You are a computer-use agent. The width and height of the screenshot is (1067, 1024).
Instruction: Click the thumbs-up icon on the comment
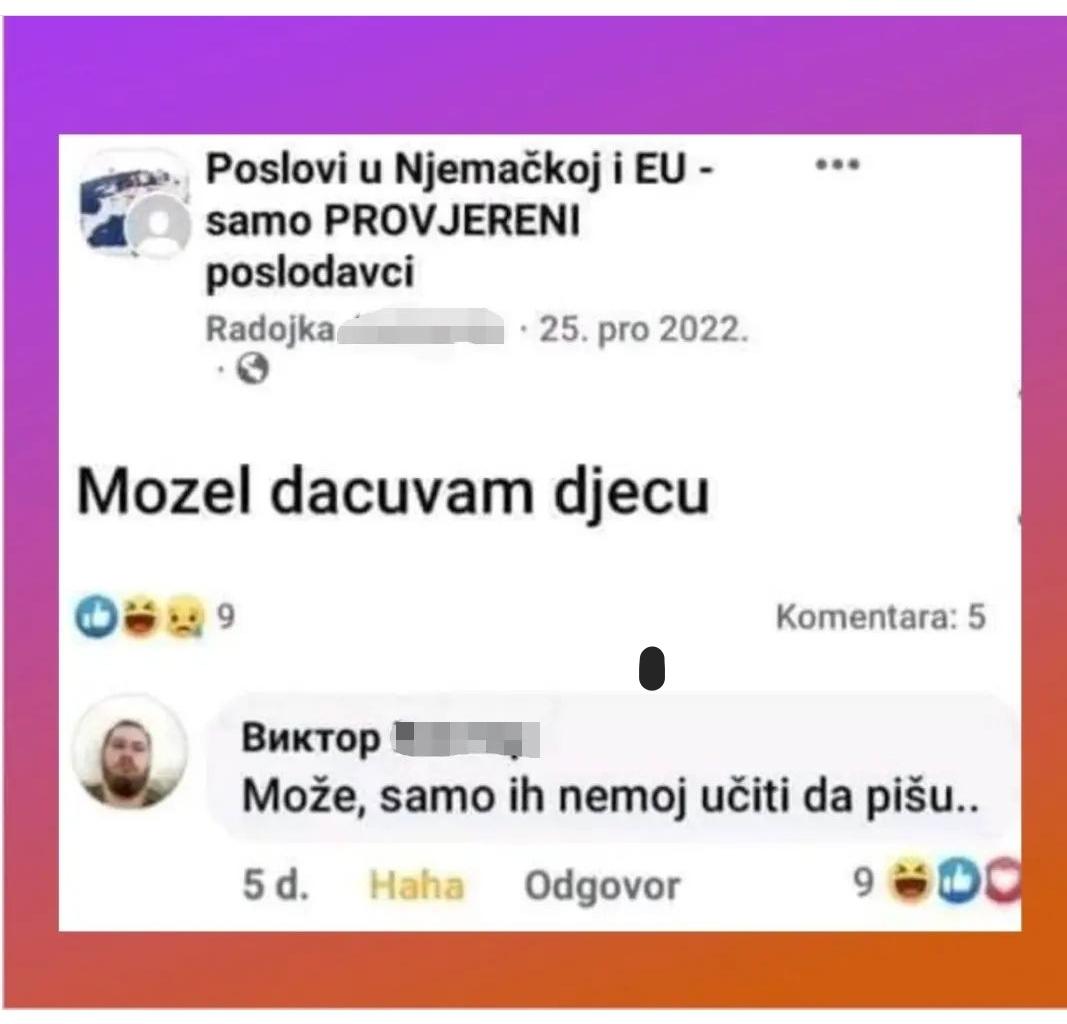coord(958,882)
